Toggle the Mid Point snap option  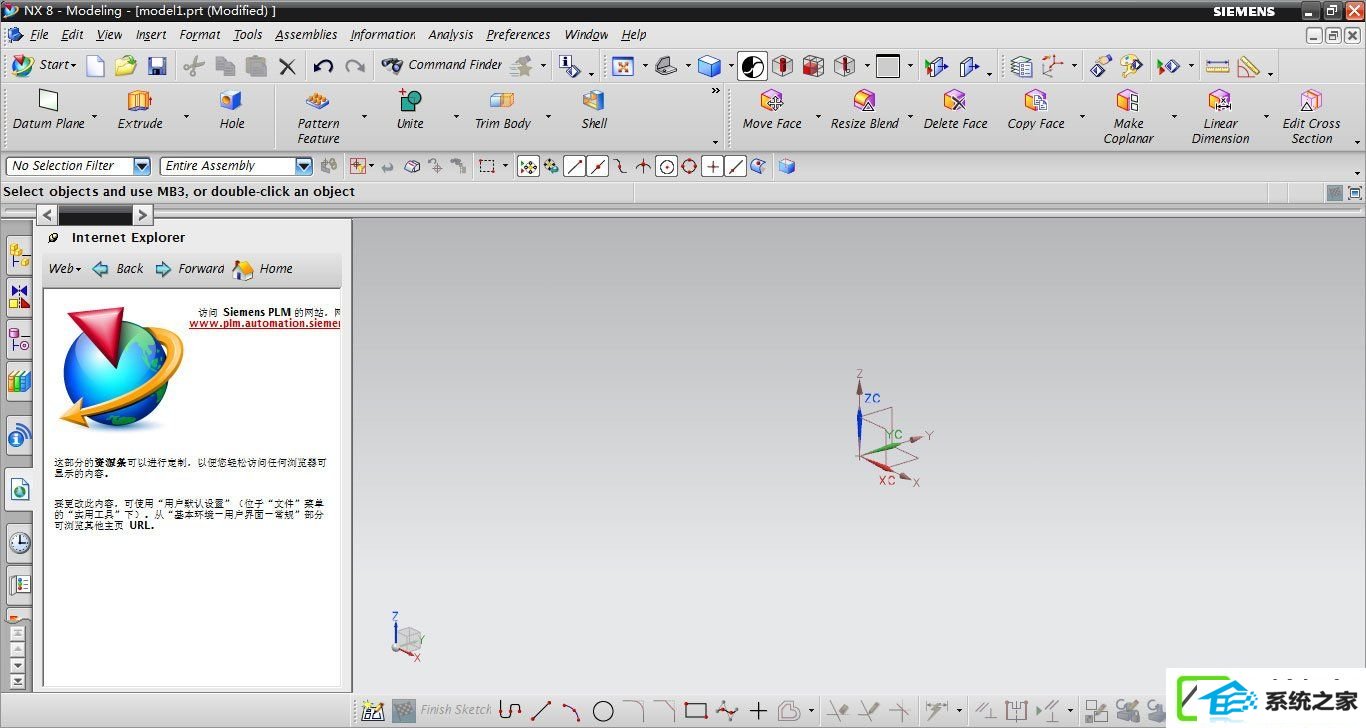(597, 166)
